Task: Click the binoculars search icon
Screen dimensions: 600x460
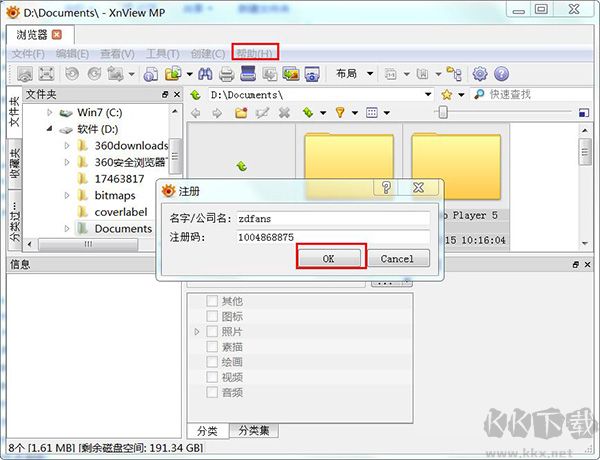Action: tap(205, 73)
